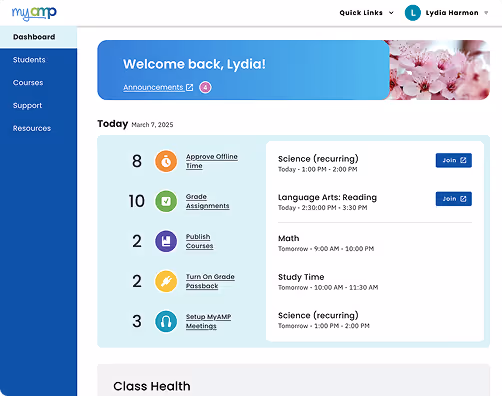Open the Publish Courses link
This screenshot has height=396, width=502.
[199, 241]
